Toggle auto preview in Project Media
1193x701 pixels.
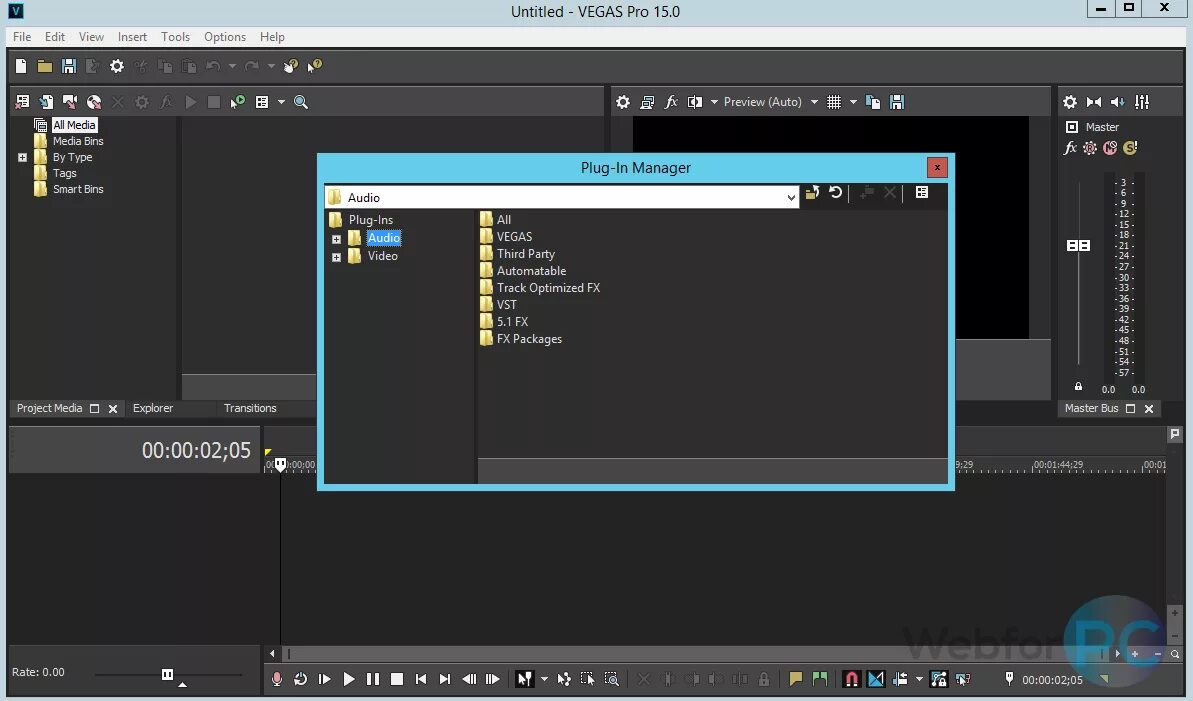point(237,101)
